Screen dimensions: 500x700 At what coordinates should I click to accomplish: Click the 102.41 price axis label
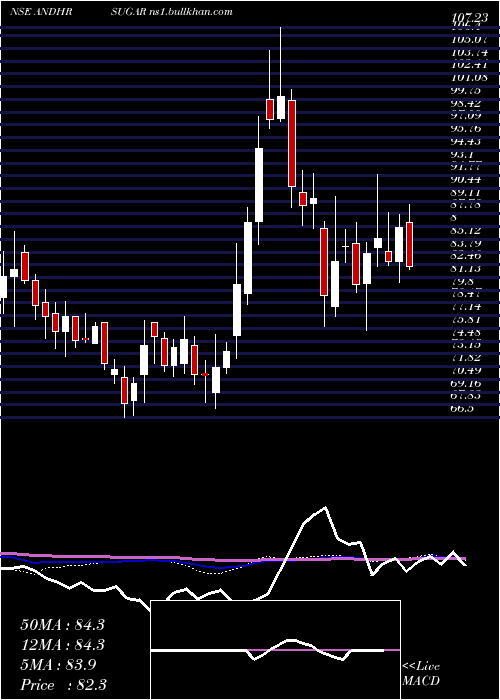469,65
